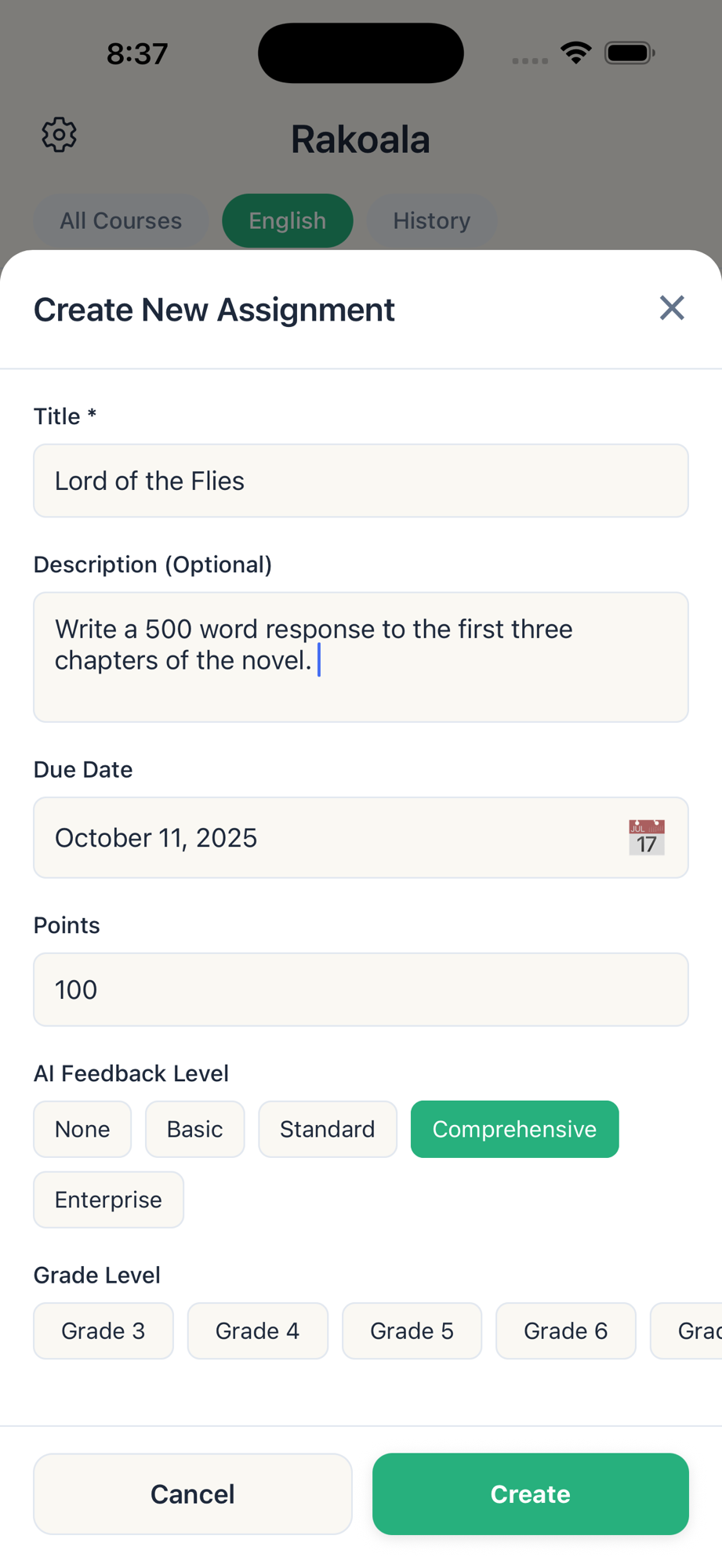Tap the battery status icon

[x=629, y=53]
